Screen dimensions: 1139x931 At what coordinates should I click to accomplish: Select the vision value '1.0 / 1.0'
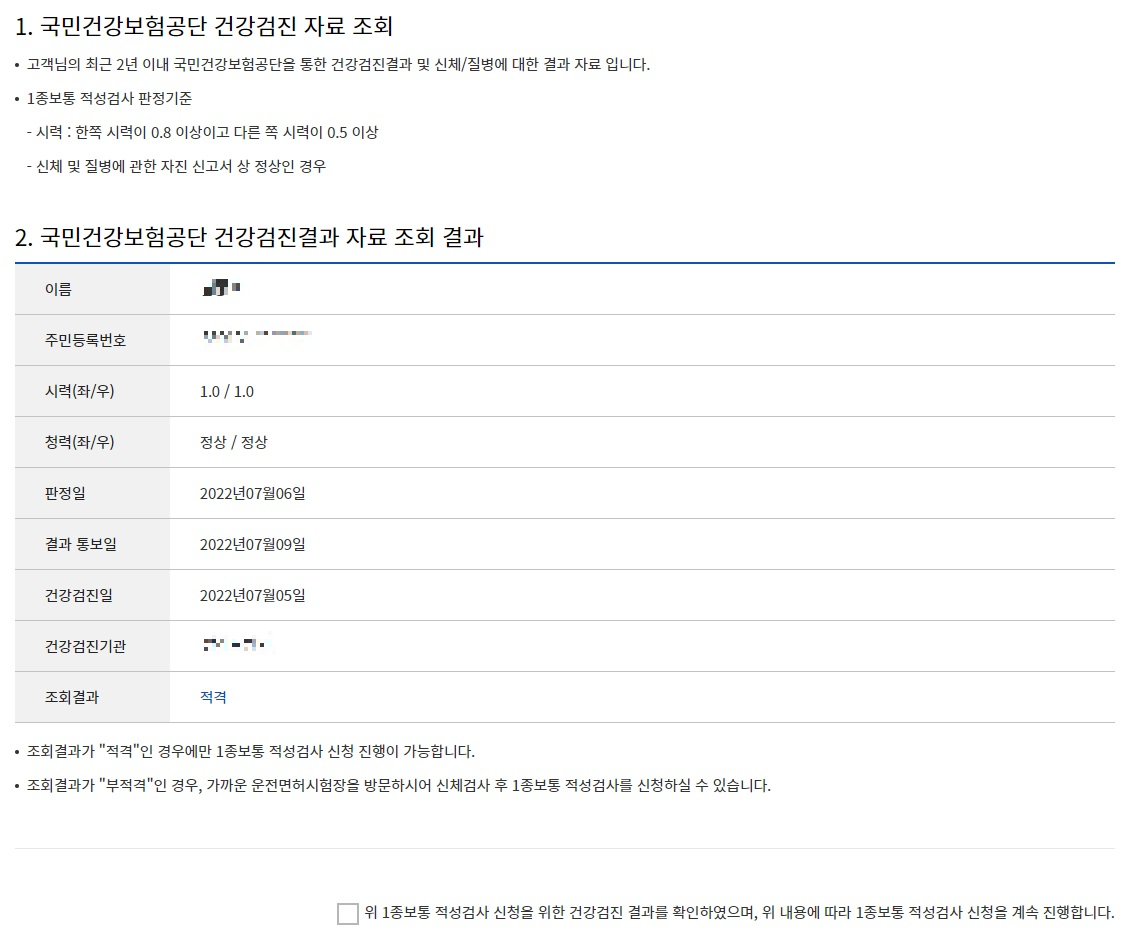point(227,391)
